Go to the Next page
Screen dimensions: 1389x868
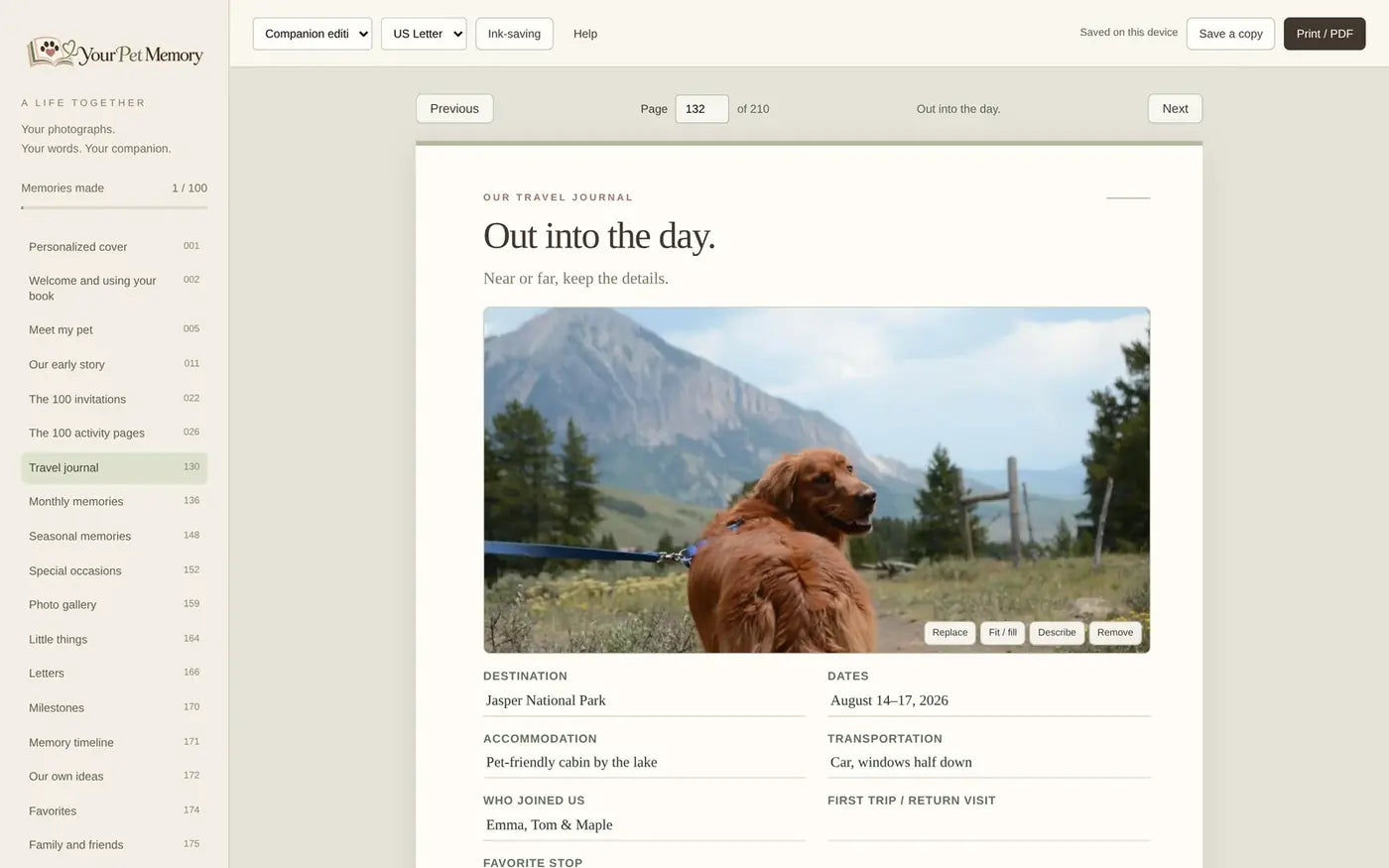tap(1175, 109)
